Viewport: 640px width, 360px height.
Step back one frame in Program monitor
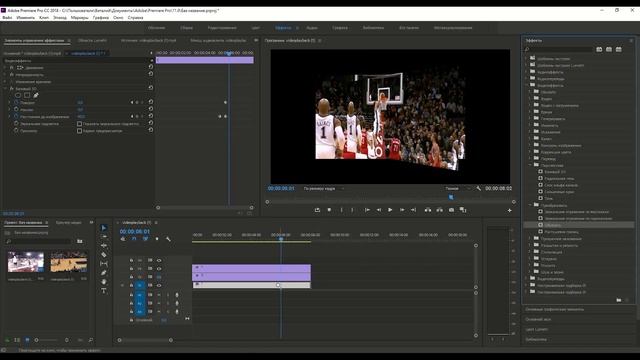(x=379, y=210)
